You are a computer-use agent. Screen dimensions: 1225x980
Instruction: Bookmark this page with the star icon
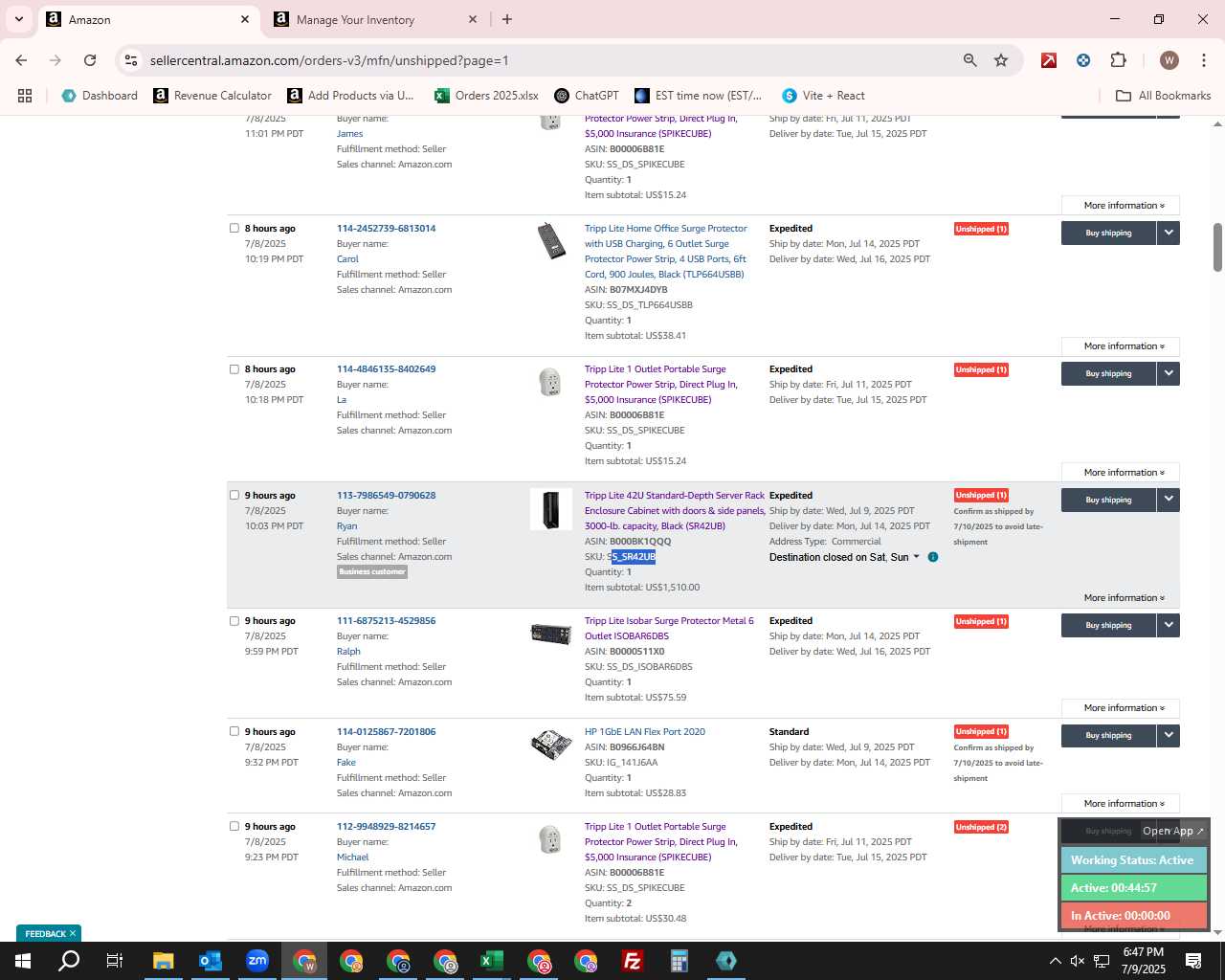coord(1001,60)
